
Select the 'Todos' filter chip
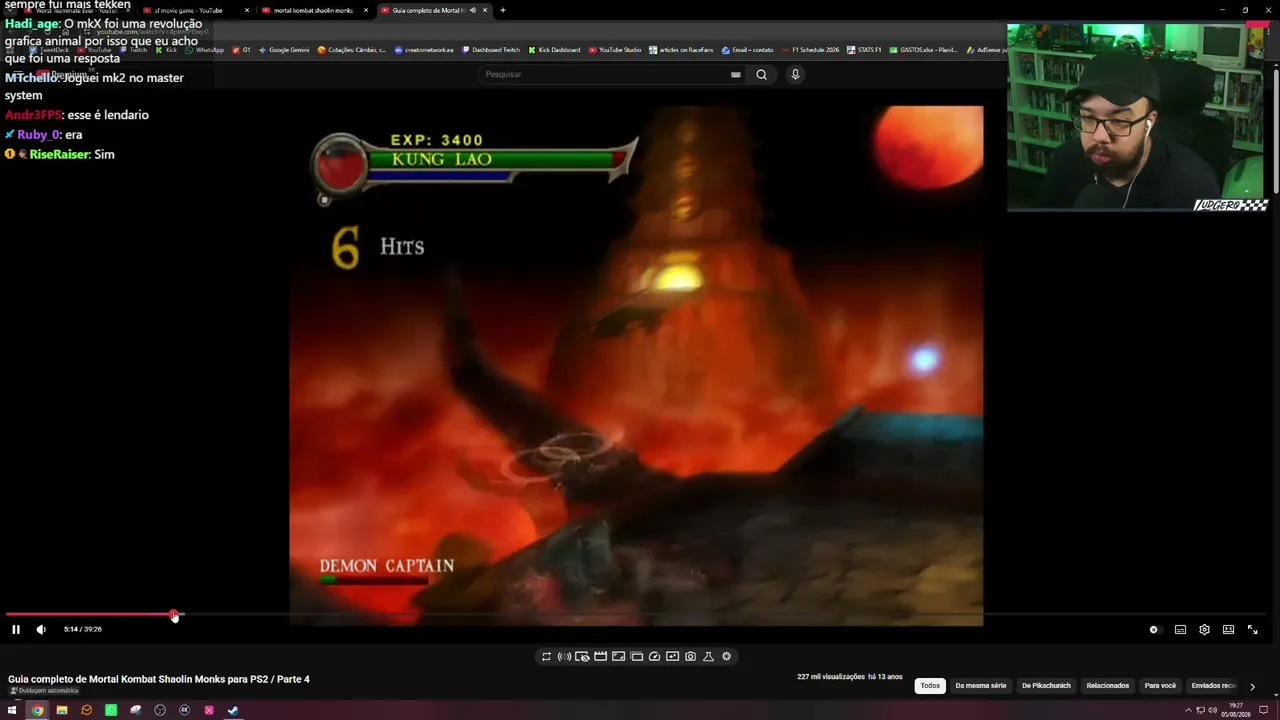click(x=930, y=686)
